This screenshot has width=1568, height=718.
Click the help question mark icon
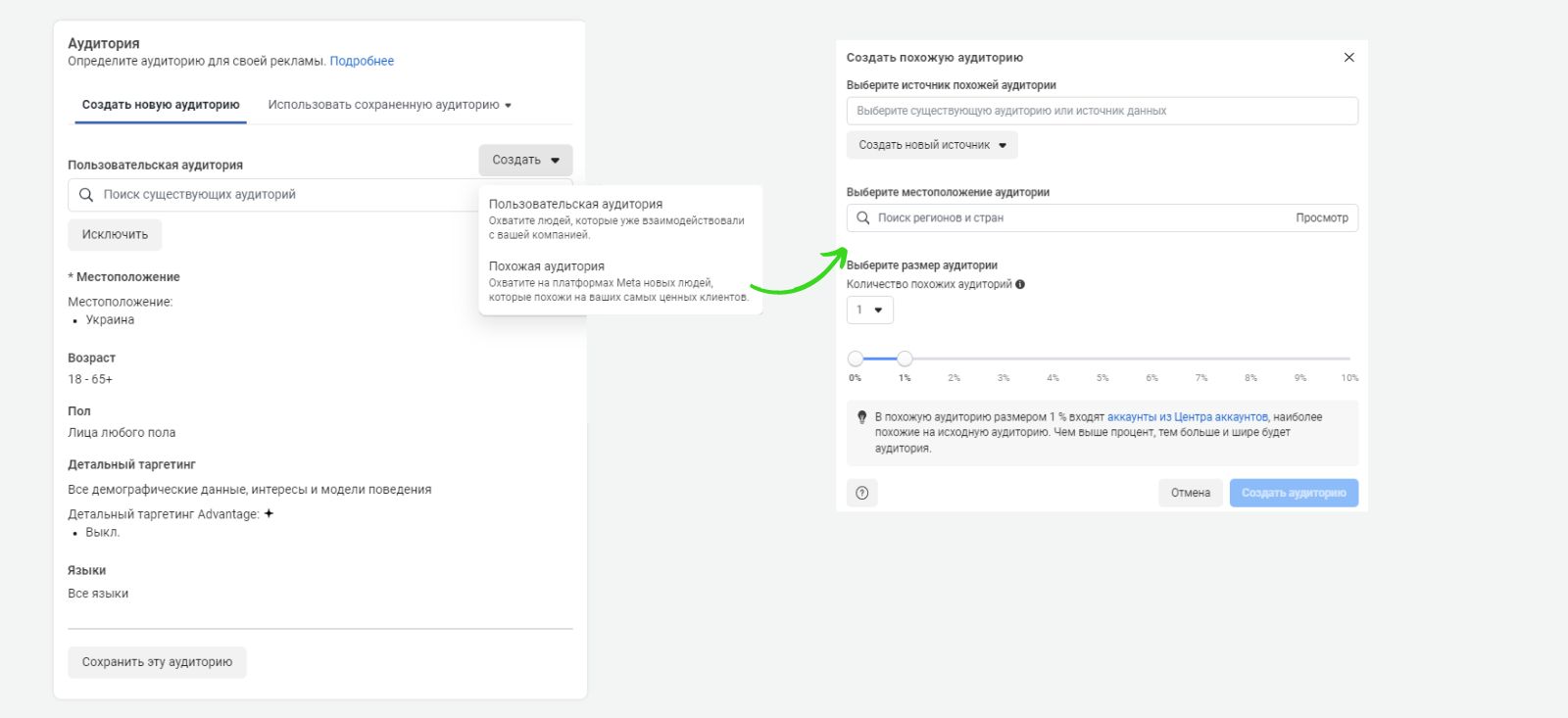point(862,493)
